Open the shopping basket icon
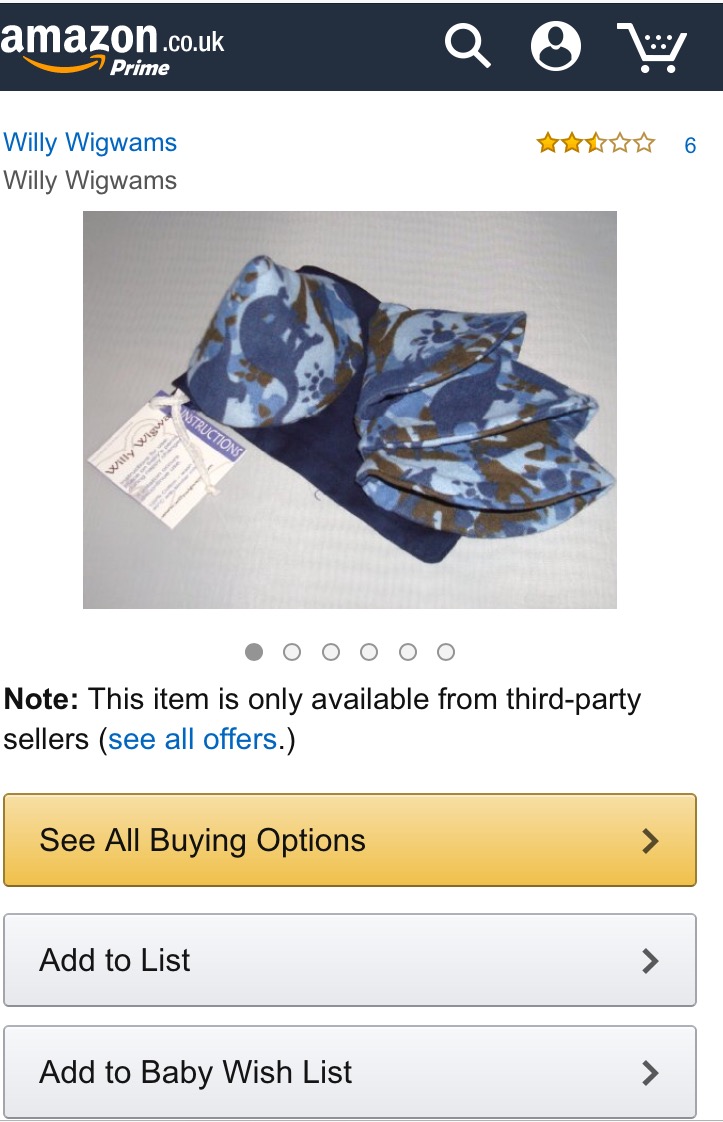This screenshot has width=723, height=1122. [x=652, y=47]
